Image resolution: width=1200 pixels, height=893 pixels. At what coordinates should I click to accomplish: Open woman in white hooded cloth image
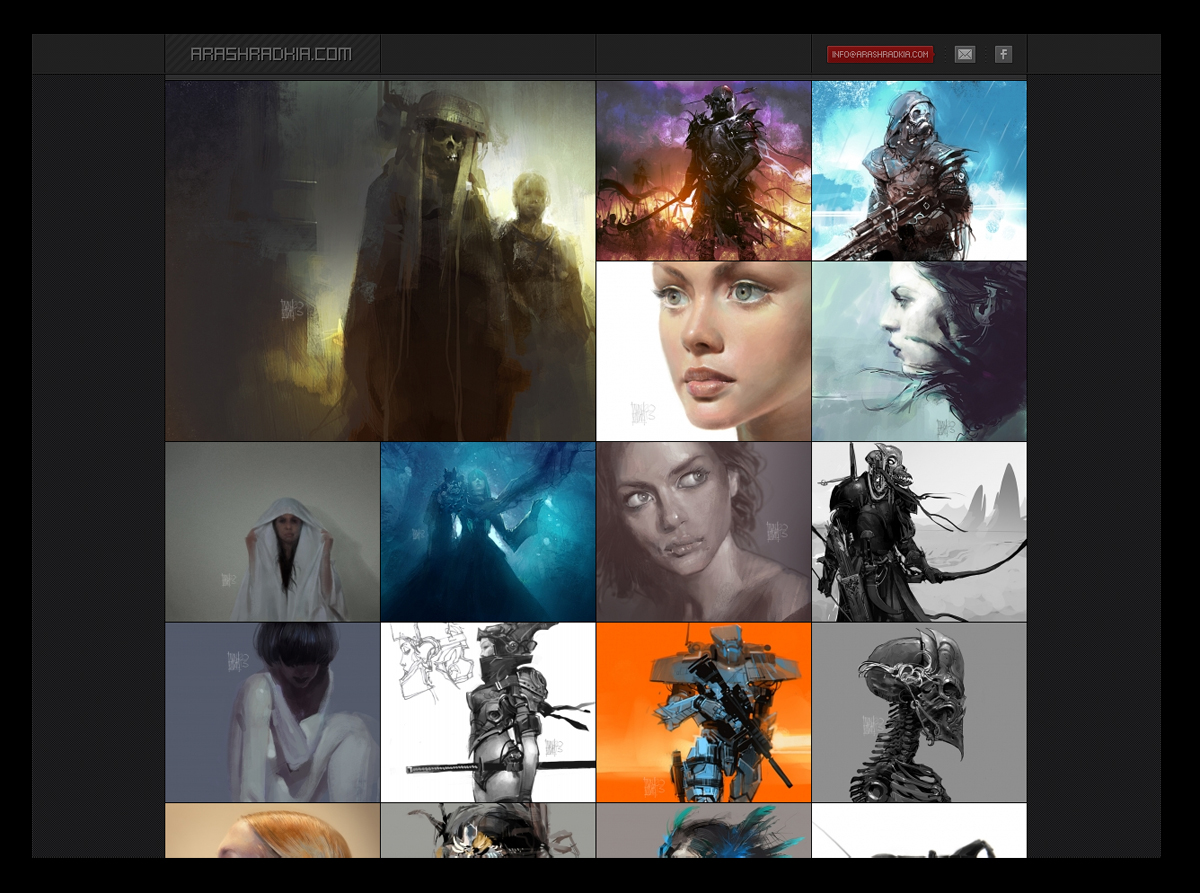tap(272, 532)
